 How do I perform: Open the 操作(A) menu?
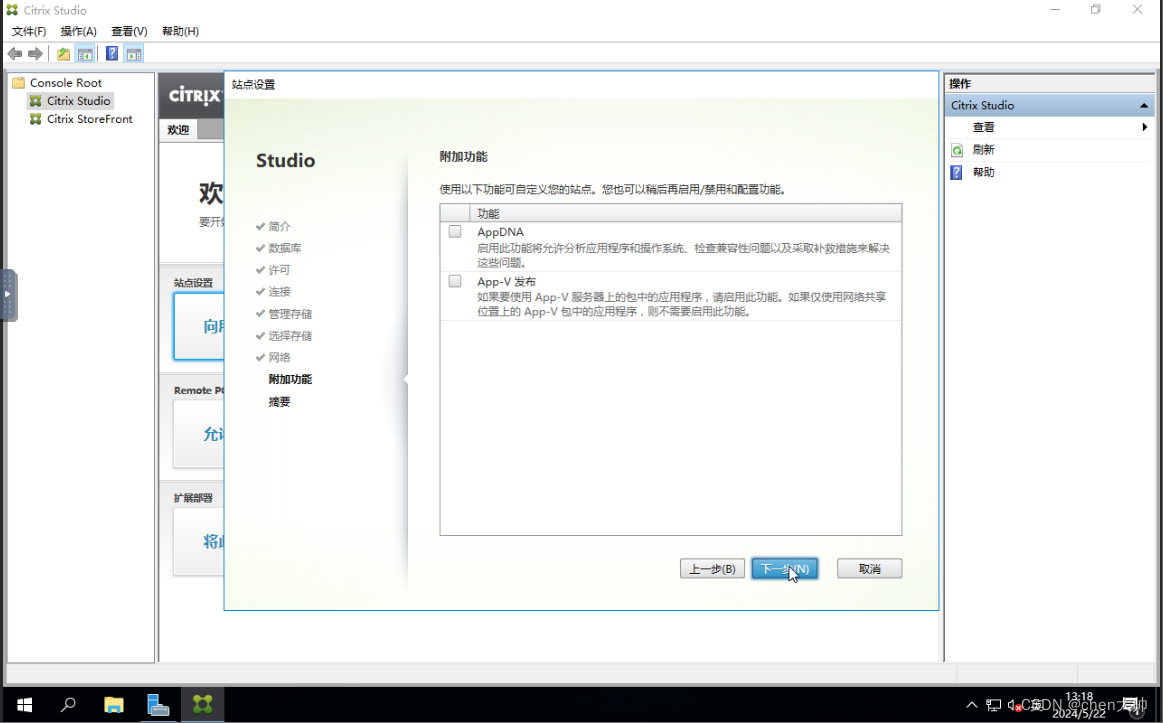coord(79,31)
